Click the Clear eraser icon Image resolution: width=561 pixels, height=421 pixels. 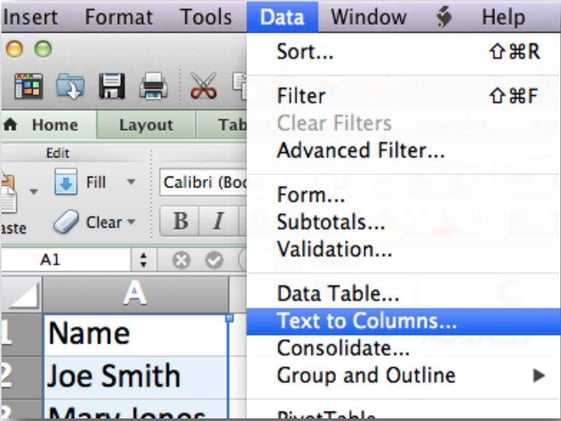[x=66, y=222]
